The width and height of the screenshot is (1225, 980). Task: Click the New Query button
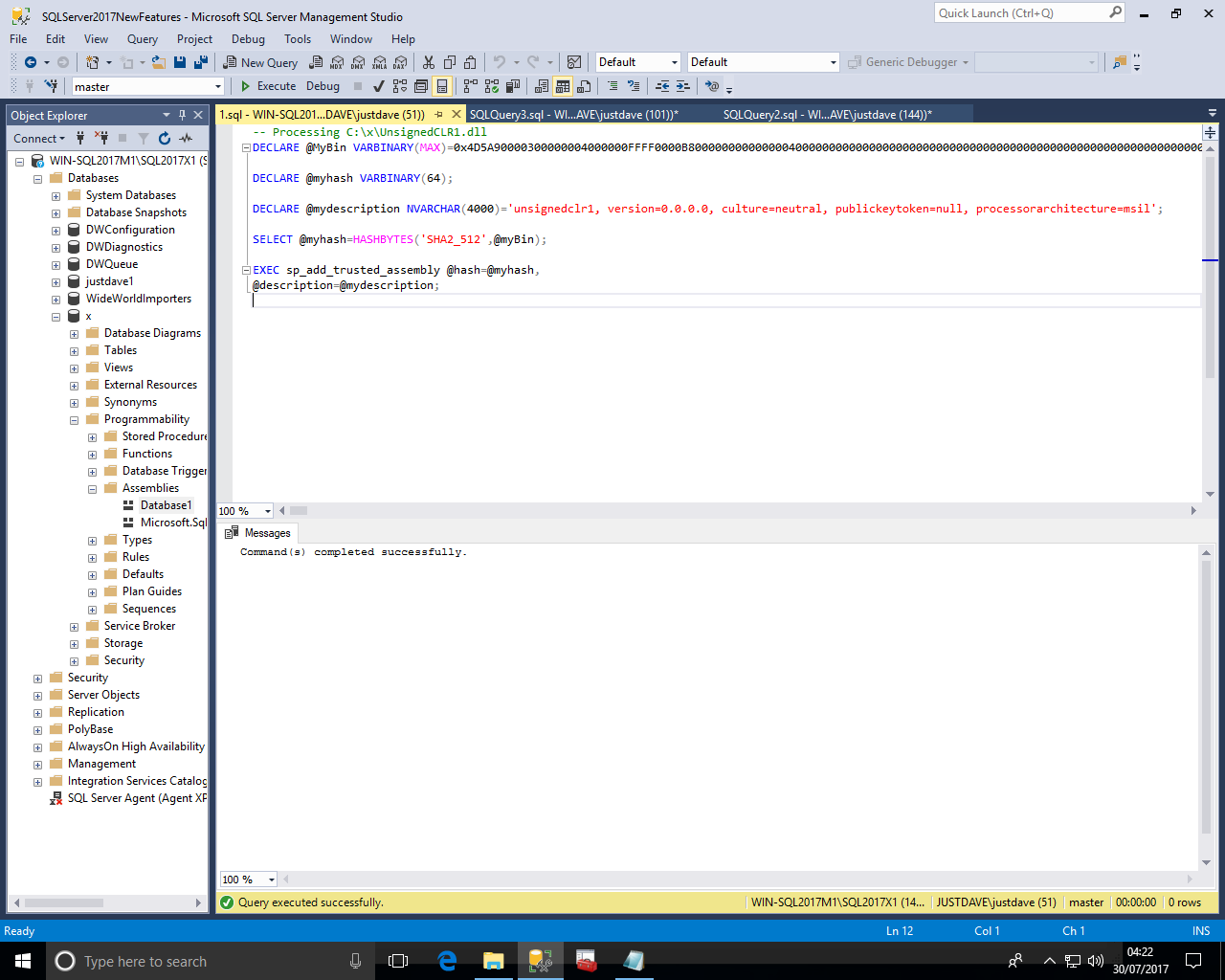coord(260,62)
